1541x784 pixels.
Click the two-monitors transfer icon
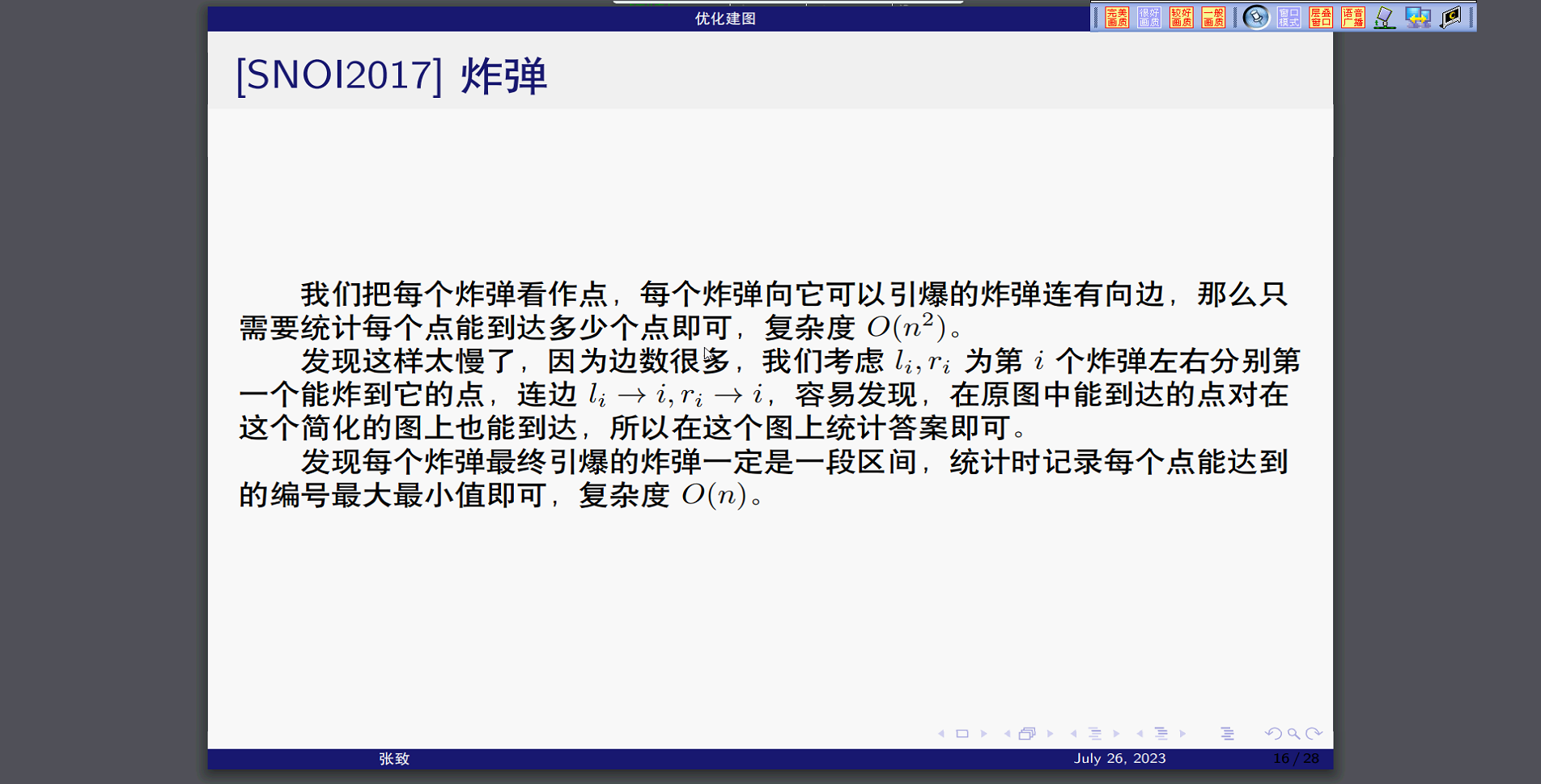coord(1418,17)
